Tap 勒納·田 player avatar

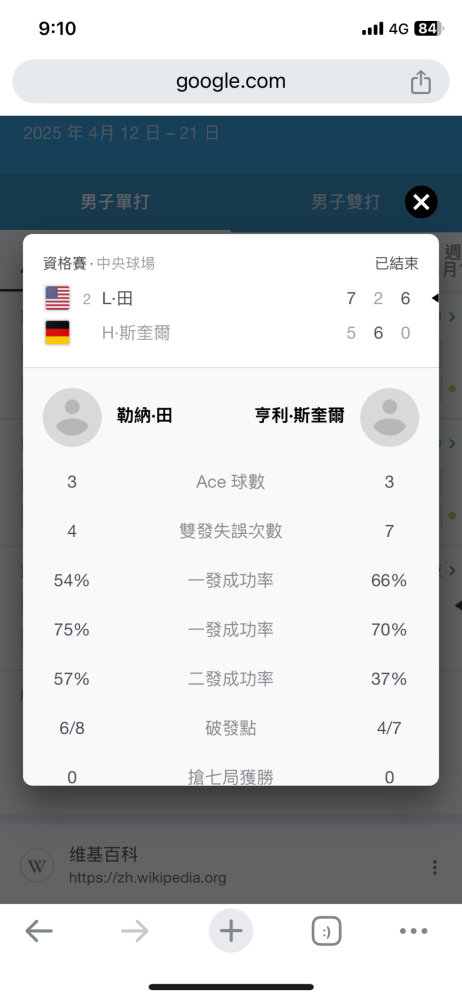(72, 417)
